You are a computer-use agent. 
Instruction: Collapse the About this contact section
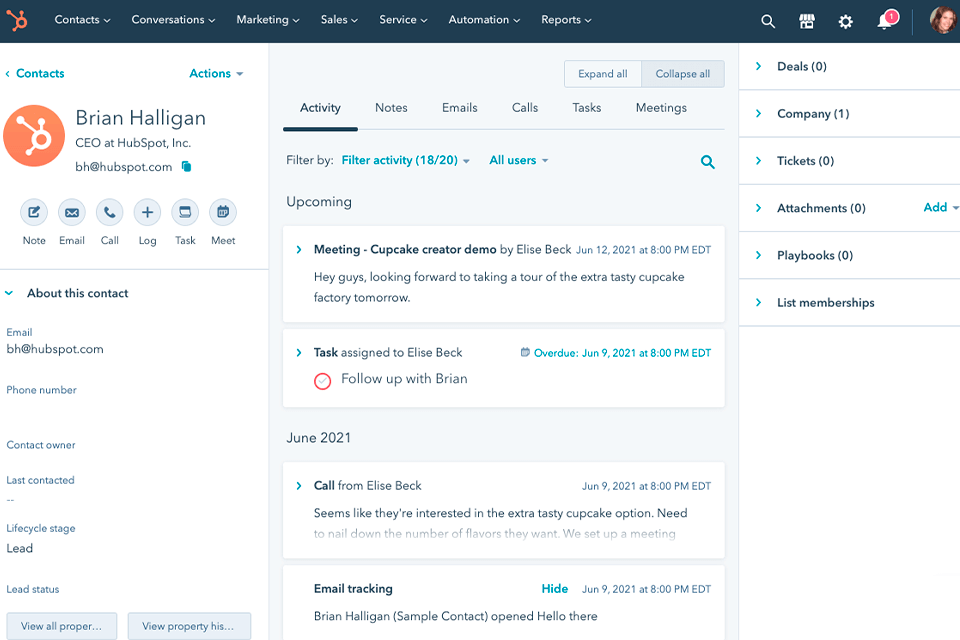click(9, 293)
